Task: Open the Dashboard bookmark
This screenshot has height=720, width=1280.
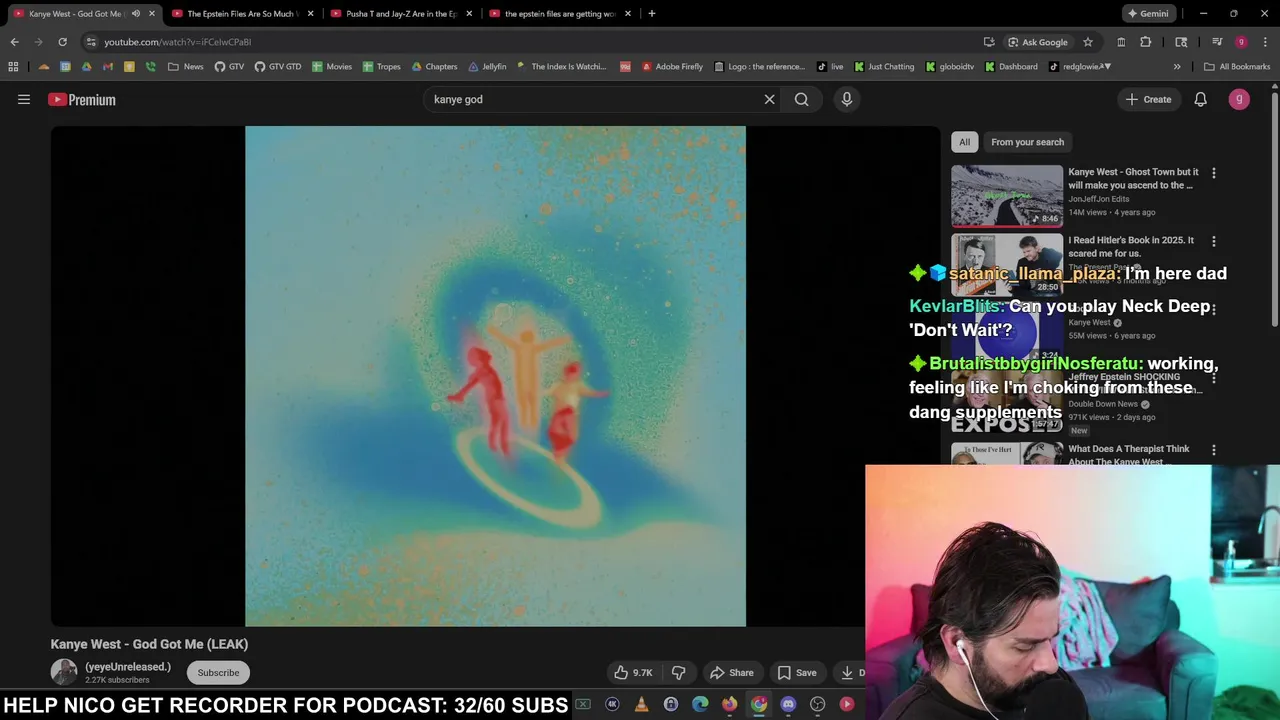Action: click(1011, 67)
